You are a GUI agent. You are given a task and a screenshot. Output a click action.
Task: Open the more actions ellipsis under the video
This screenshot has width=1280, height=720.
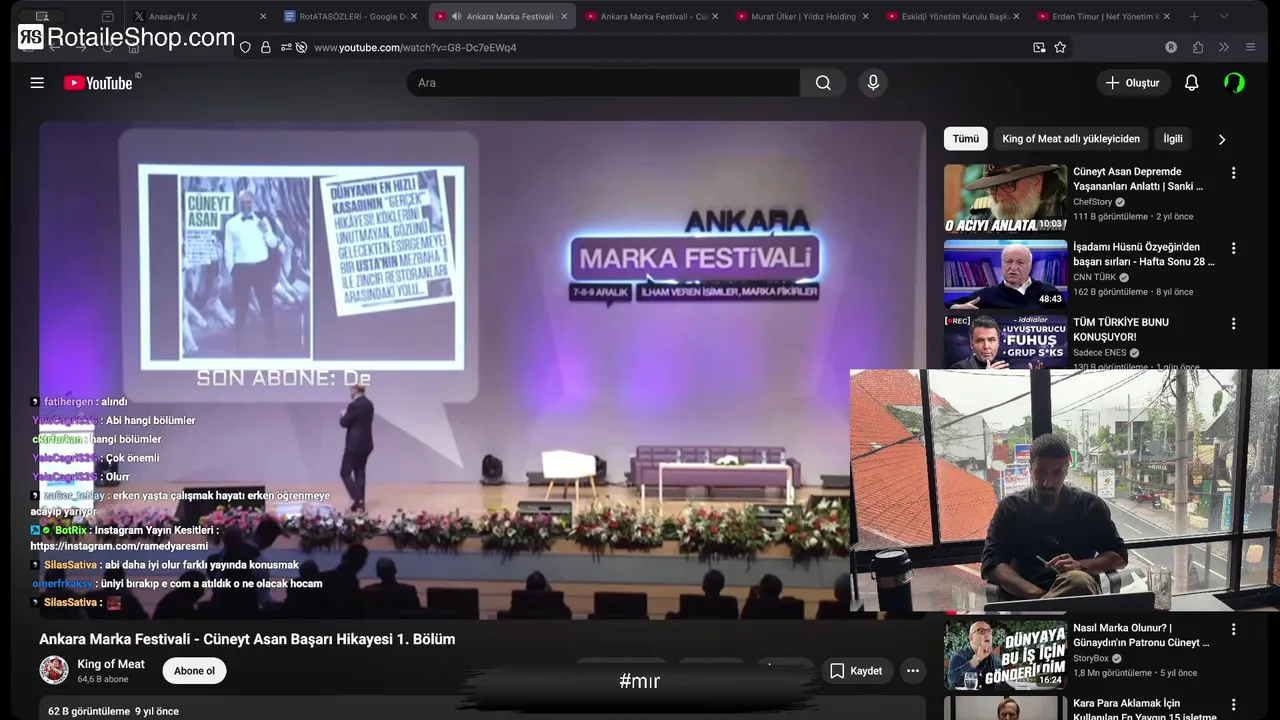pos(912,671)
